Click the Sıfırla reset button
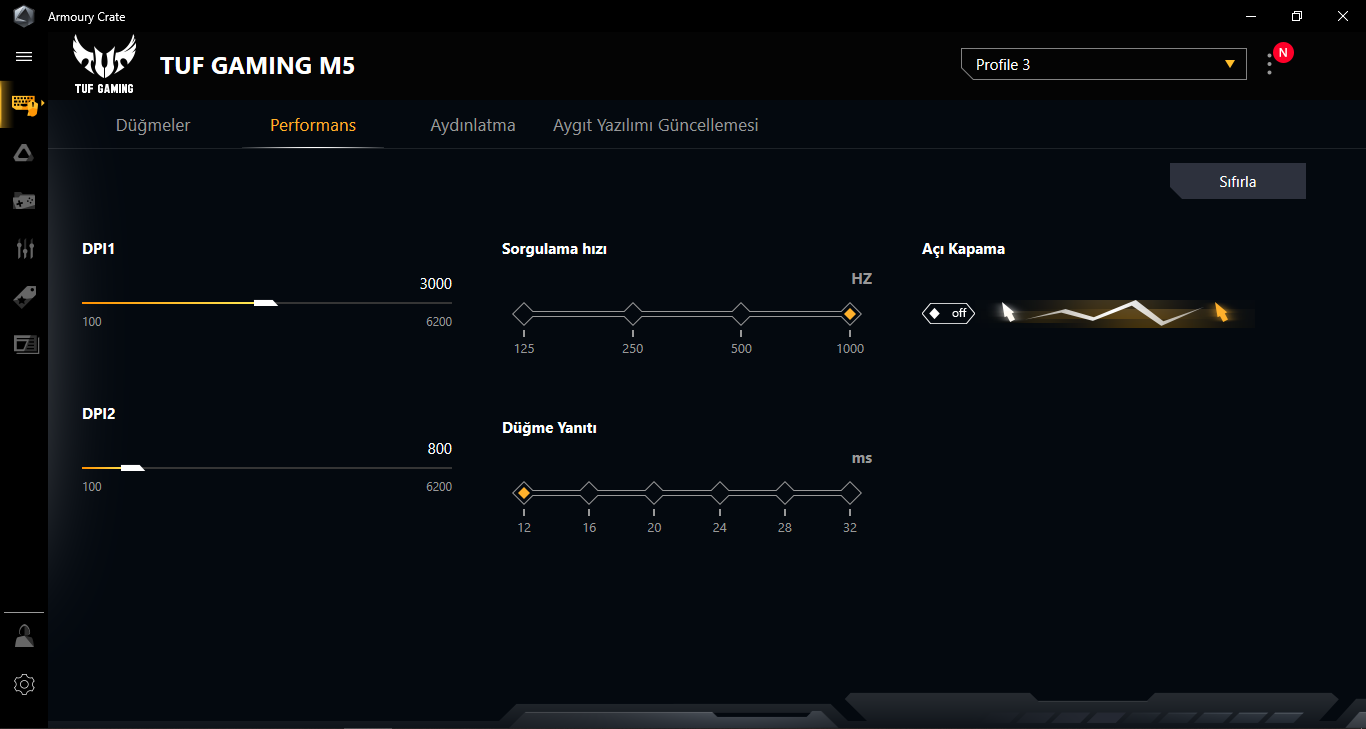This screenshot has width=1366, height=729. 1238,181
